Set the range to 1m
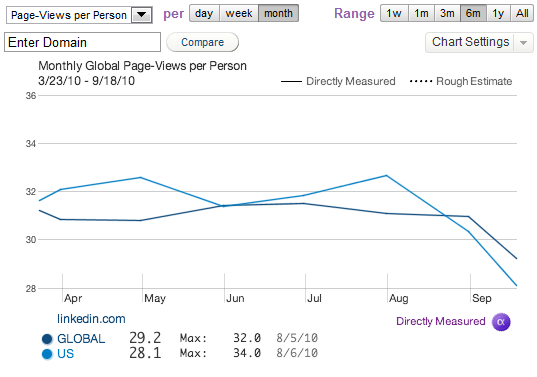Viewport: 537px width, 377px height. point(421,13)
